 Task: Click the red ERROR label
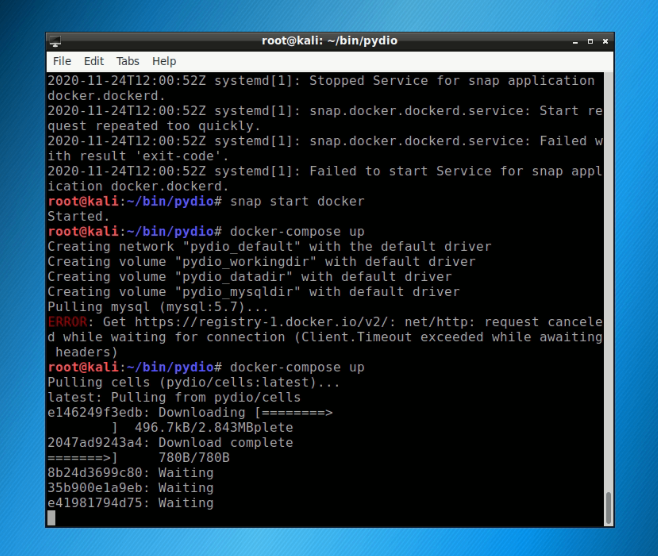[67, 322]
